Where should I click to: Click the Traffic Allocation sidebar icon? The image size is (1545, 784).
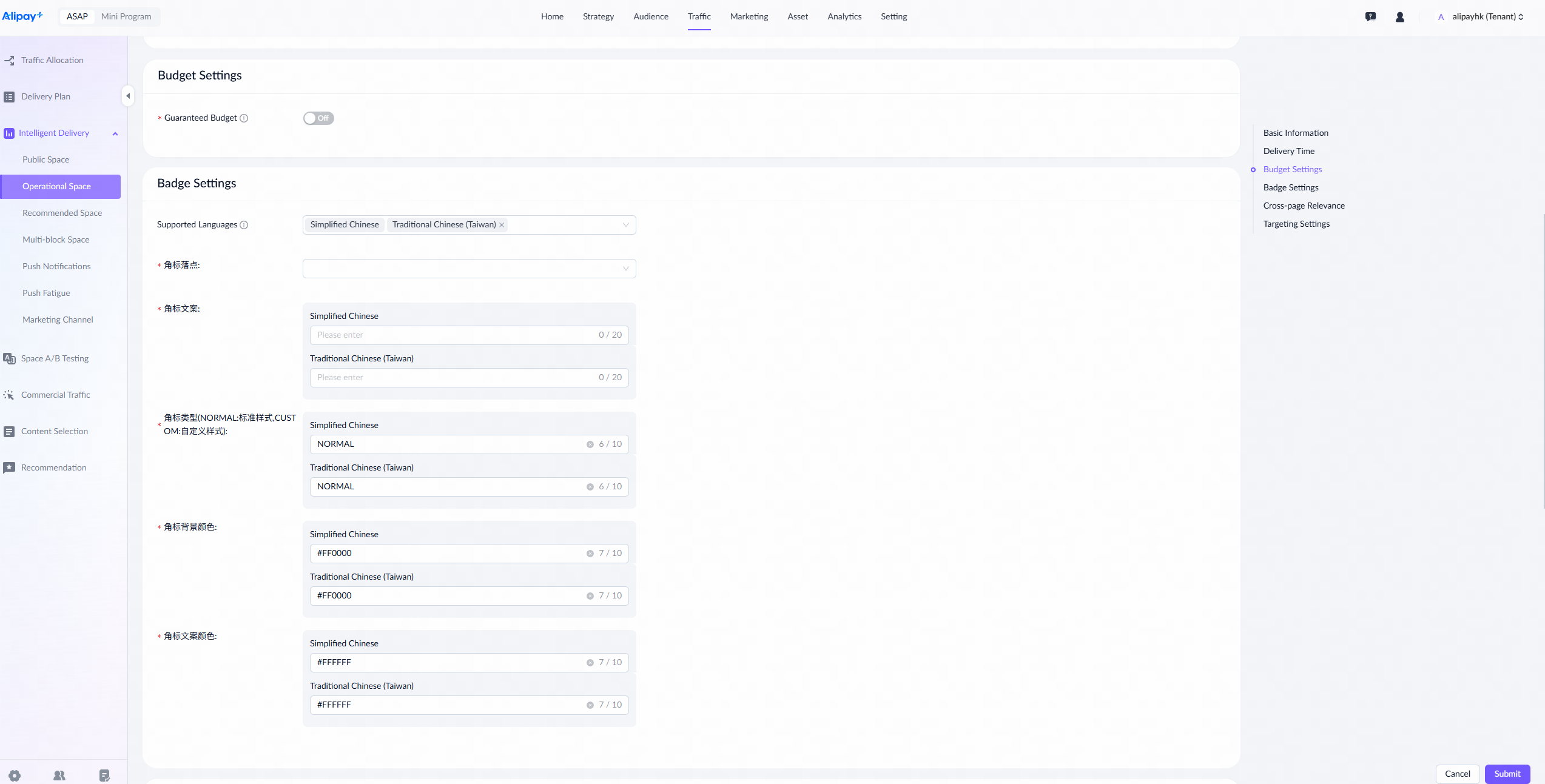point(9,60)
